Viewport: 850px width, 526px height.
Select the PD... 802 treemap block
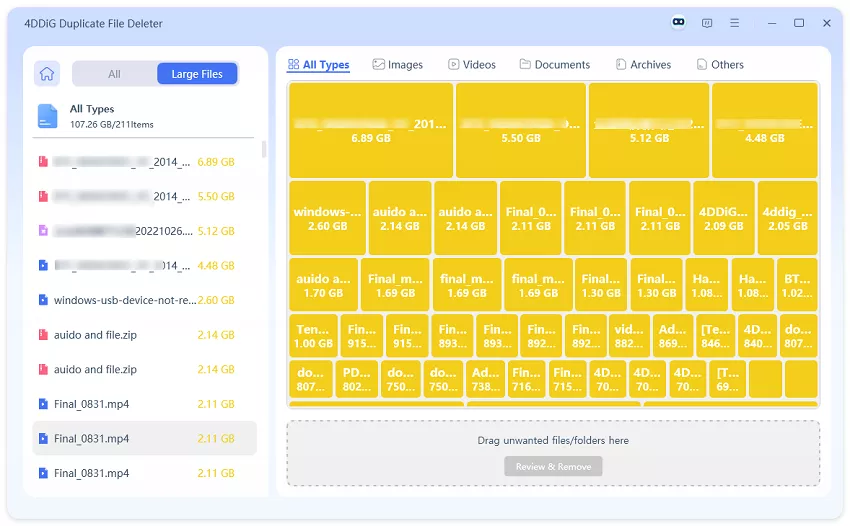point(357,379)
